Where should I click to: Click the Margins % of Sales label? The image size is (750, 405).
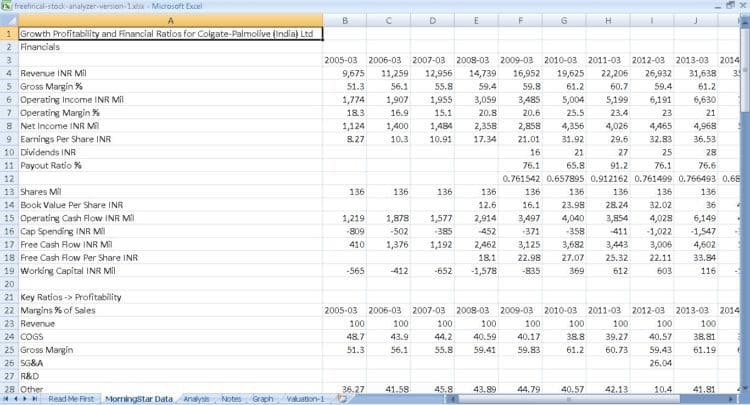57,310
